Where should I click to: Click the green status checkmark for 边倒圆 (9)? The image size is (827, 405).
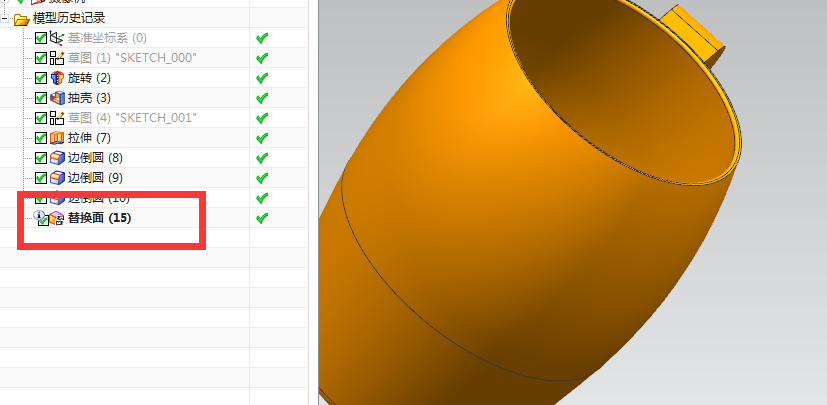pos(262,178)
